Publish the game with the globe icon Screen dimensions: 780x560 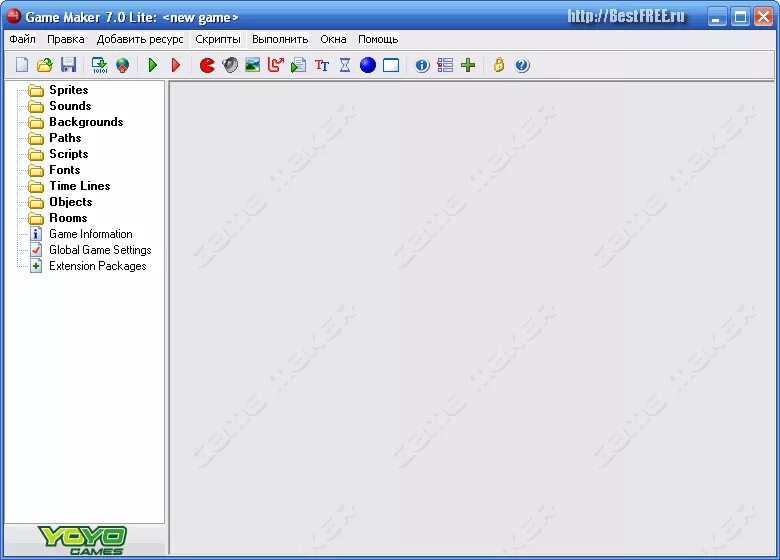coord(122,65)
